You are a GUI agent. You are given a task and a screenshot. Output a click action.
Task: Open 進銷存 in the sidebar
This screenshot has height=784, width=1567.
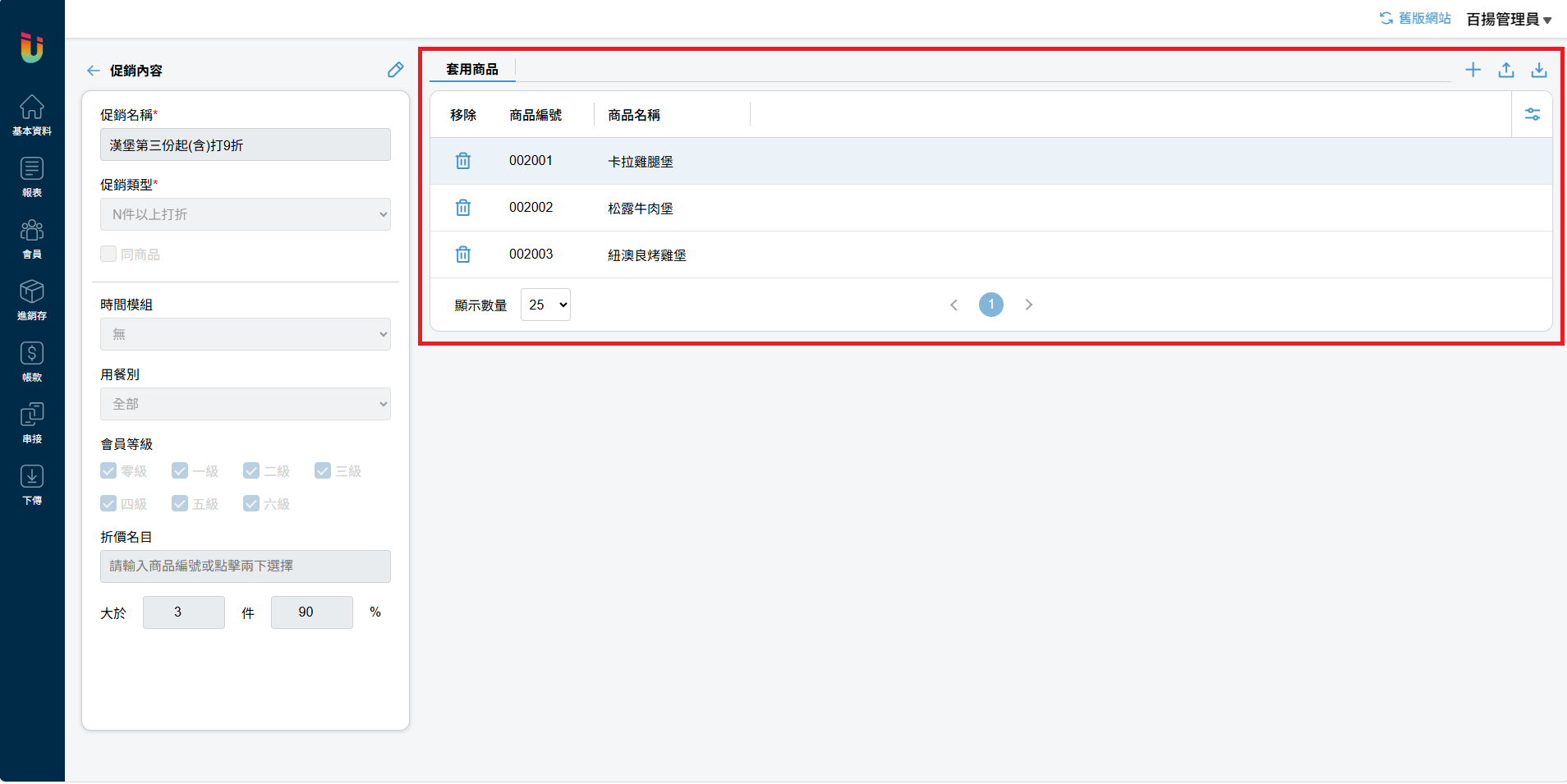[x=32, y=299]
